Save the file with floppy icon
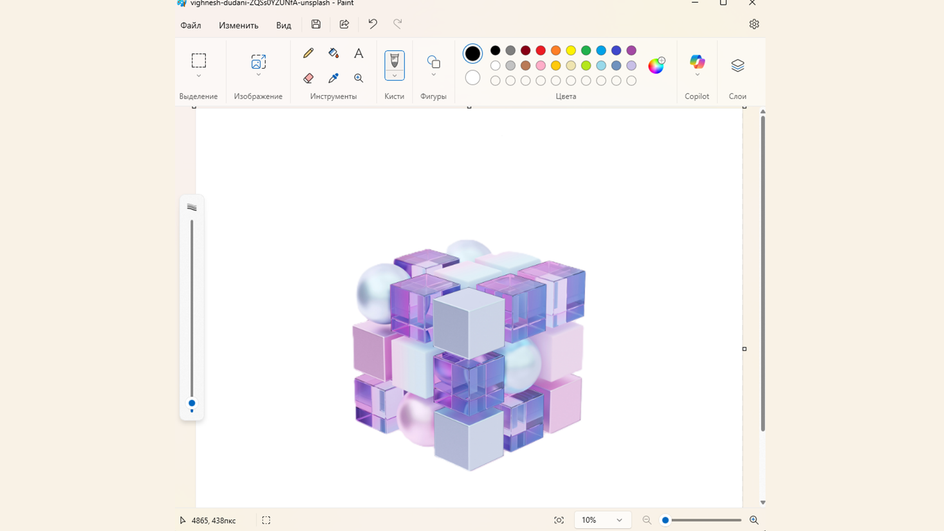 316,25
